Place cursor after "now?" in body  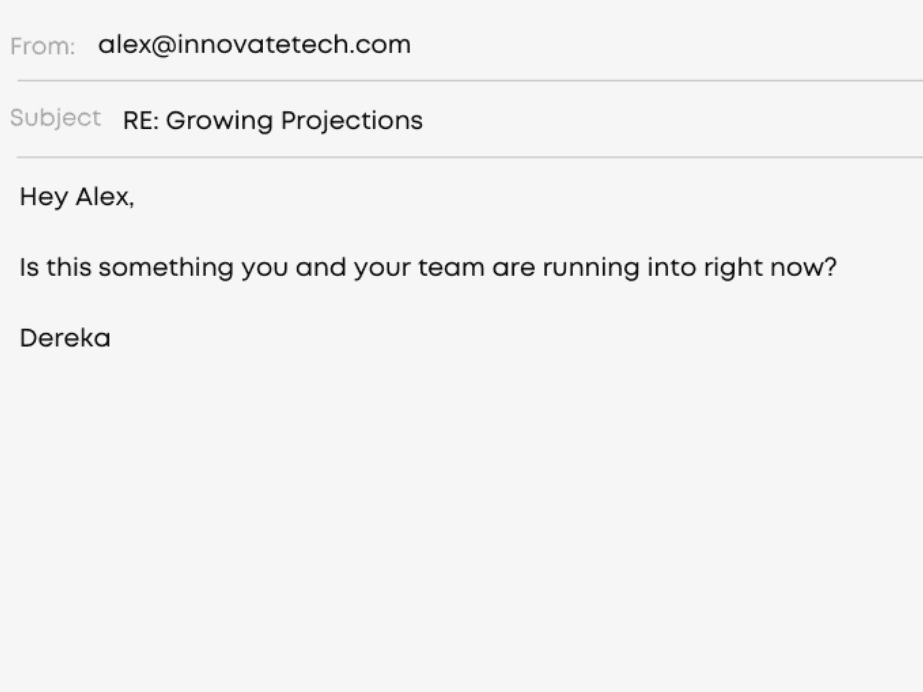click(x=838, y=268)
